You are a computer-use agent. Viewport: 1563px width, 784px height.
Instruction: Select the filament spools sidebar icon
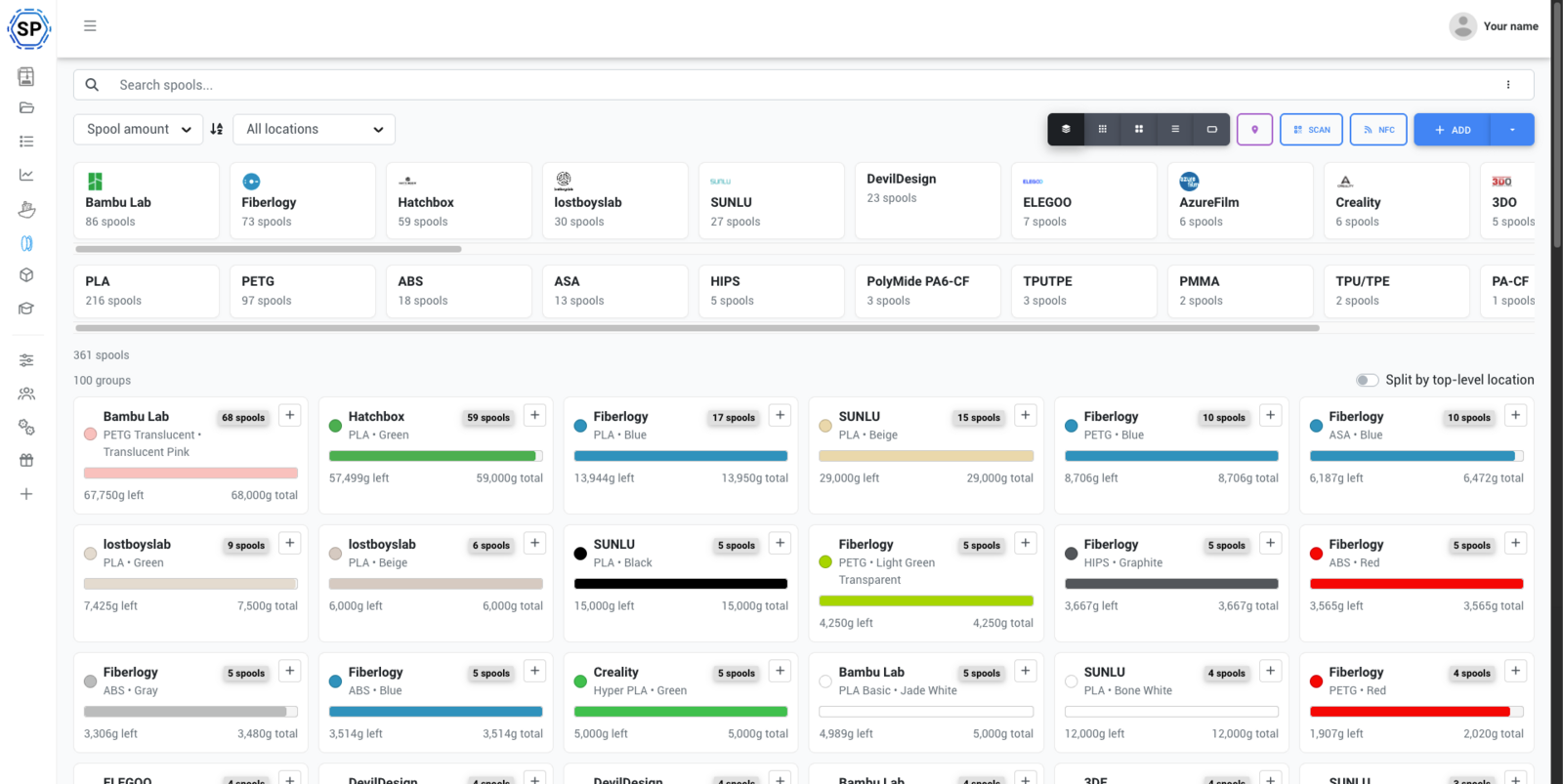tap(26, 243)
